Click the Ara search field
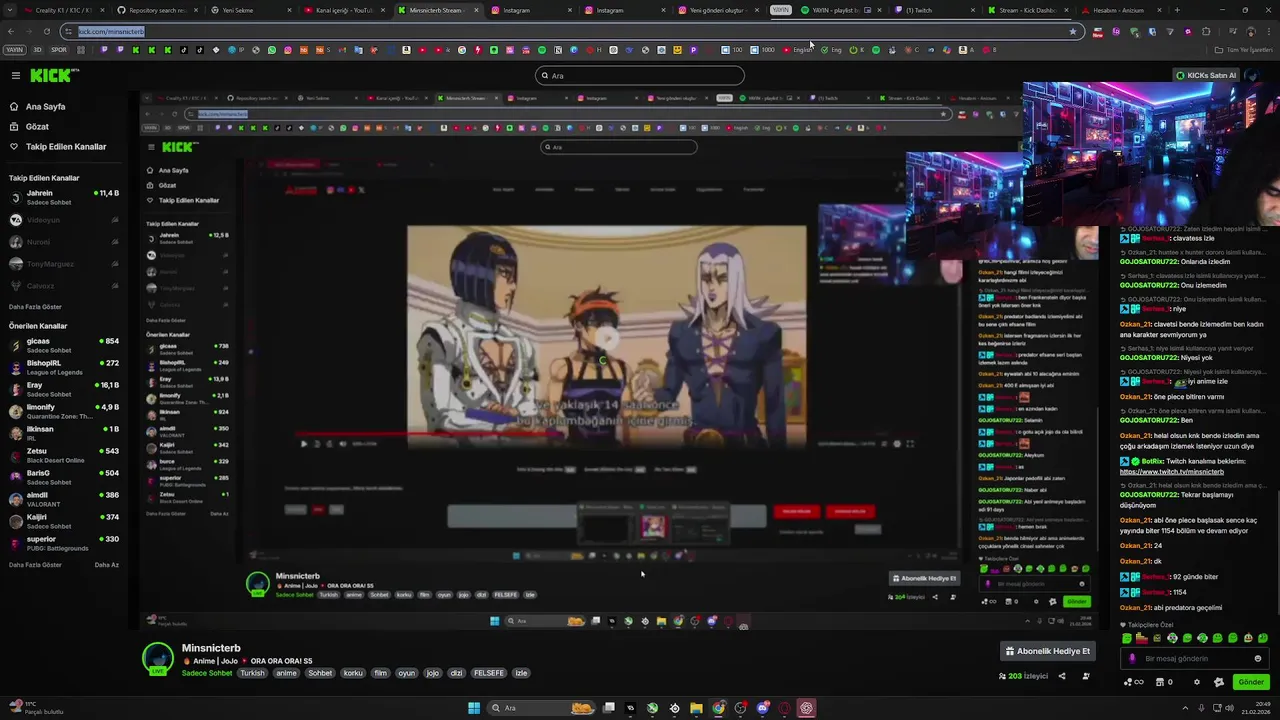 tap(640, 76)
